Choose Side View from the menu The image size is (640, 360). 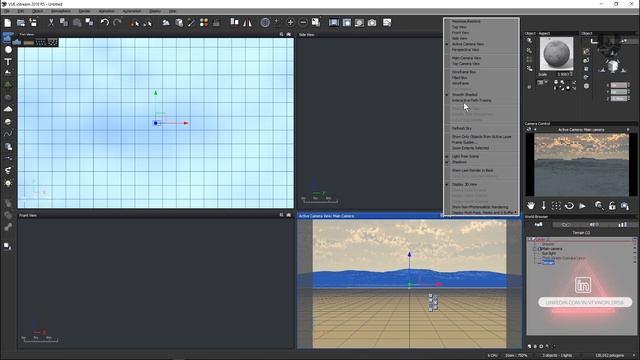[460, 38]
